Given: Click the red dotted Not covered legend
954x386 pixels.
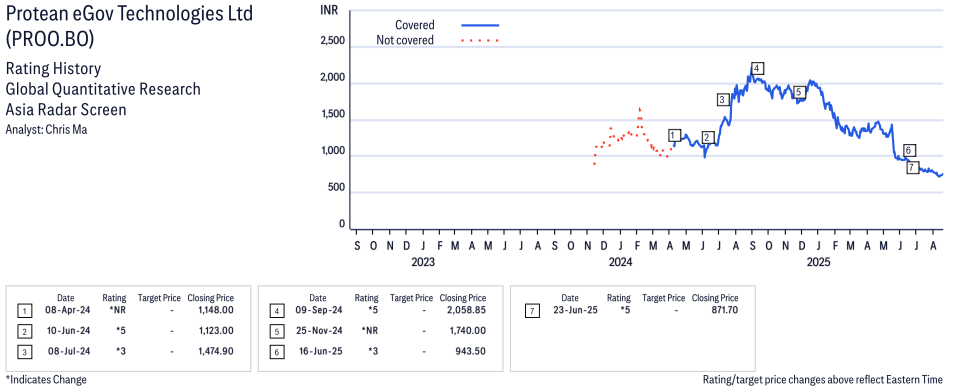Looking at the screenshot, I should coord(480,41).
